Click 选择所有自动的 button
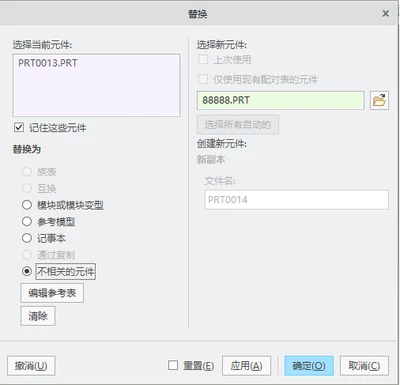 click(238, 125)
